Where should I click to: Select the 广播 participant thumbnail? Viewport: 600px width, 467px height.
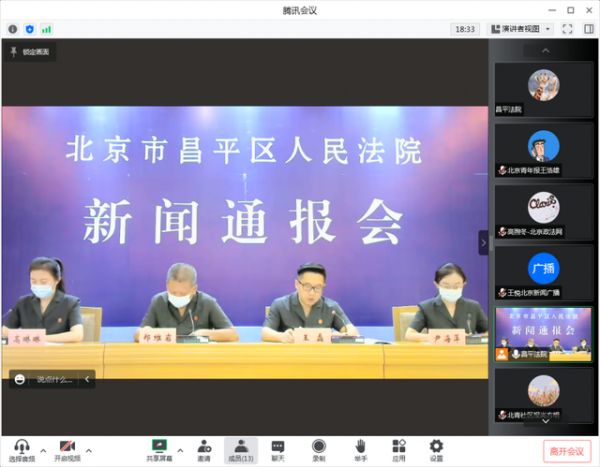[x=543, y=270]
